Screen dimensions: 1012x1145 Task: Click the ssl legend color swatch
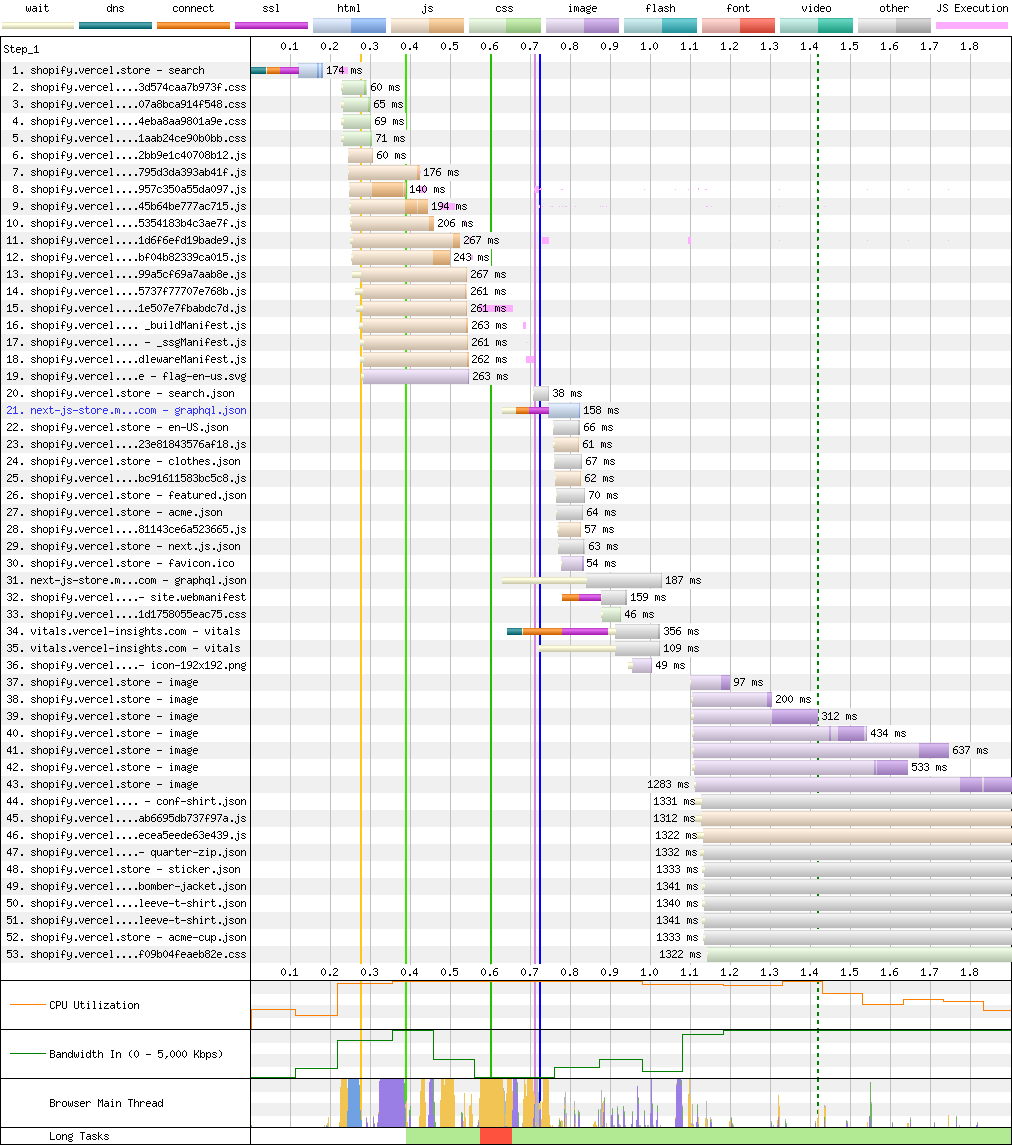point(271,26)
